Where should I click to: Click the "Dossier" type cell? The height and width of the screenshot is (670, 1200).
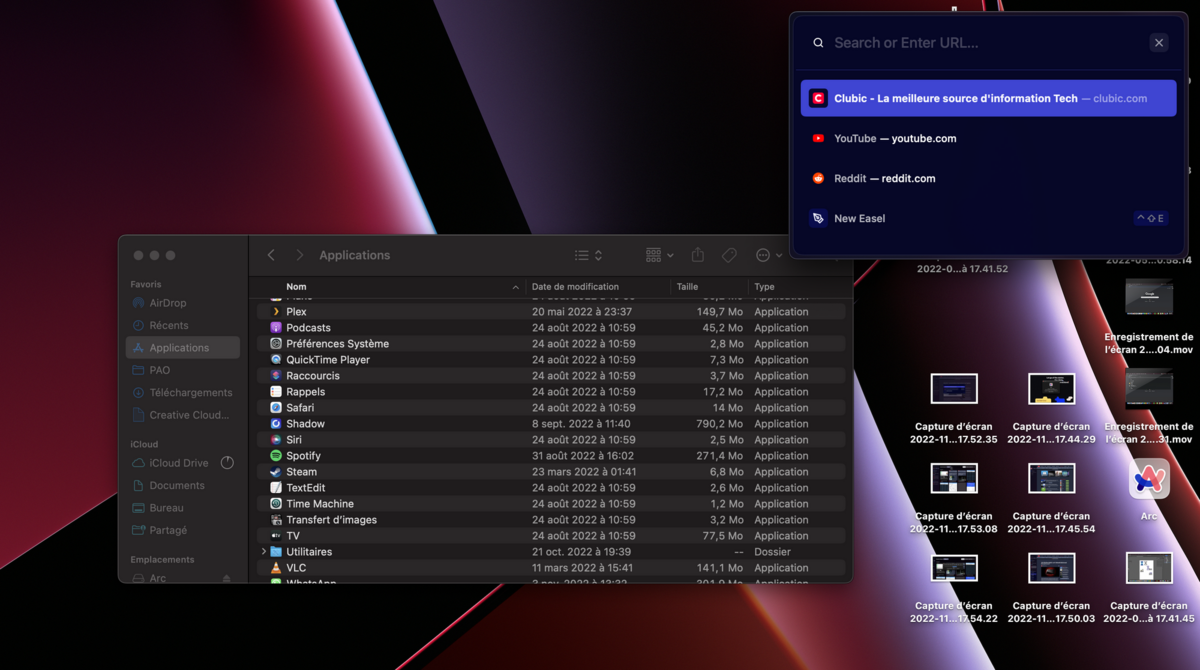coord(772,552)
